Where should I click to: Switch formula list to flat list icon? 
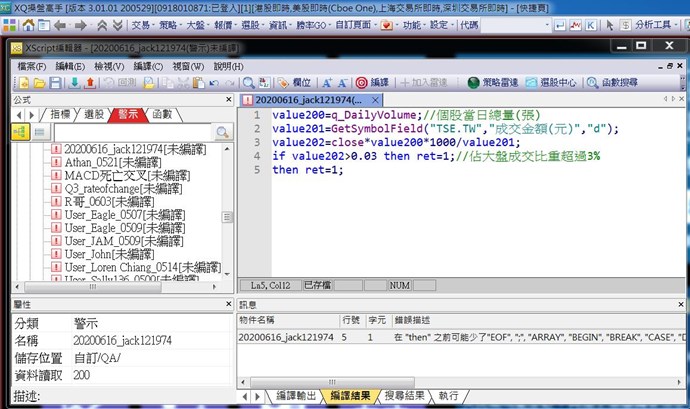coord(38,132)
